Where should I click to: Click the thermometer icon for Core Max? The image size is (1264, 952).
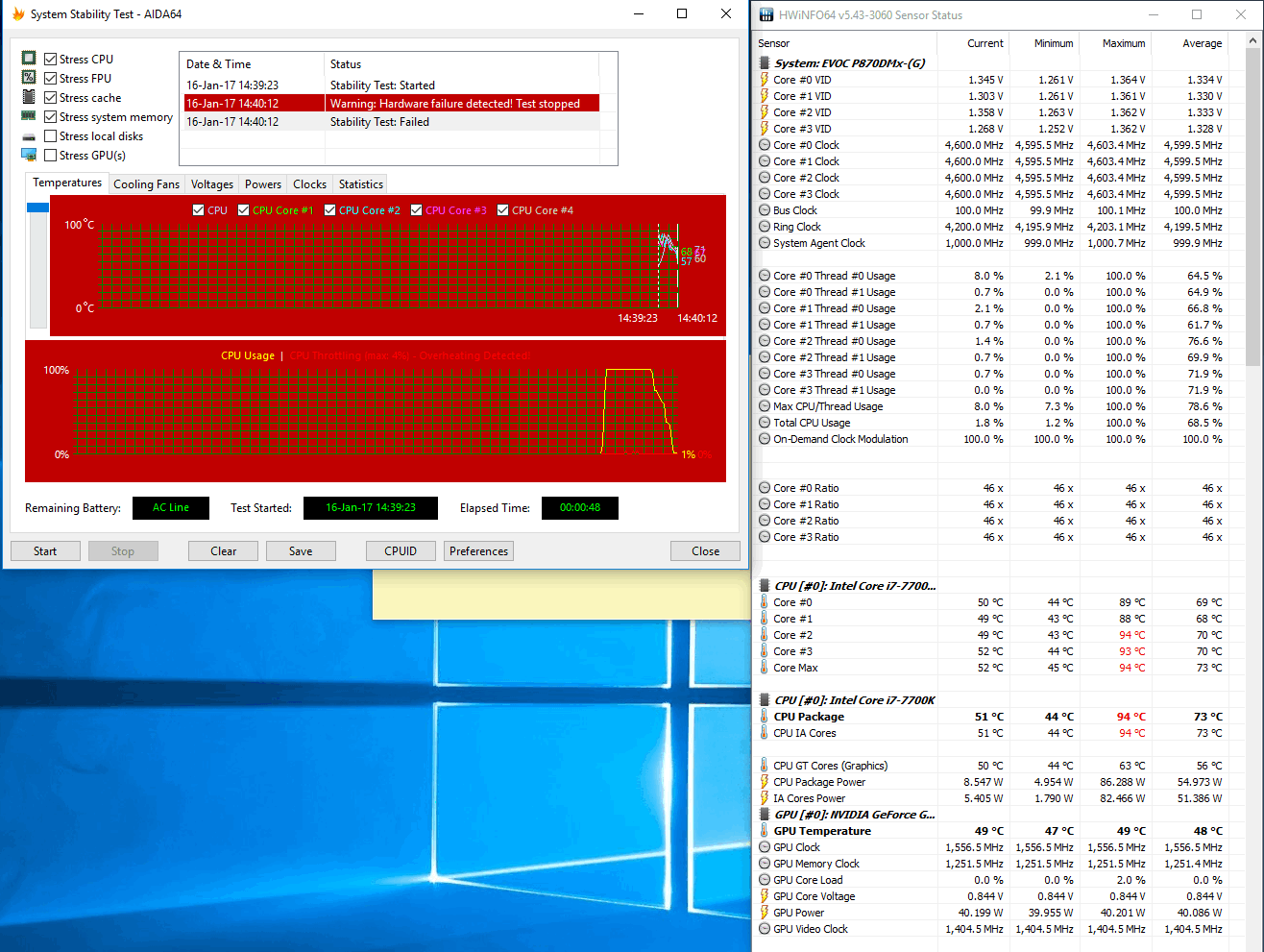coord(765,668)
